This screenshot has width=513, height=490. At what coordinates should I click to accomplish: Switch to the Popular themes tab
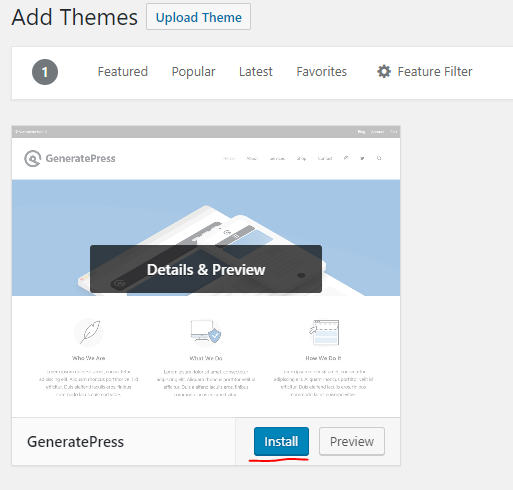(x=193, y=72)
